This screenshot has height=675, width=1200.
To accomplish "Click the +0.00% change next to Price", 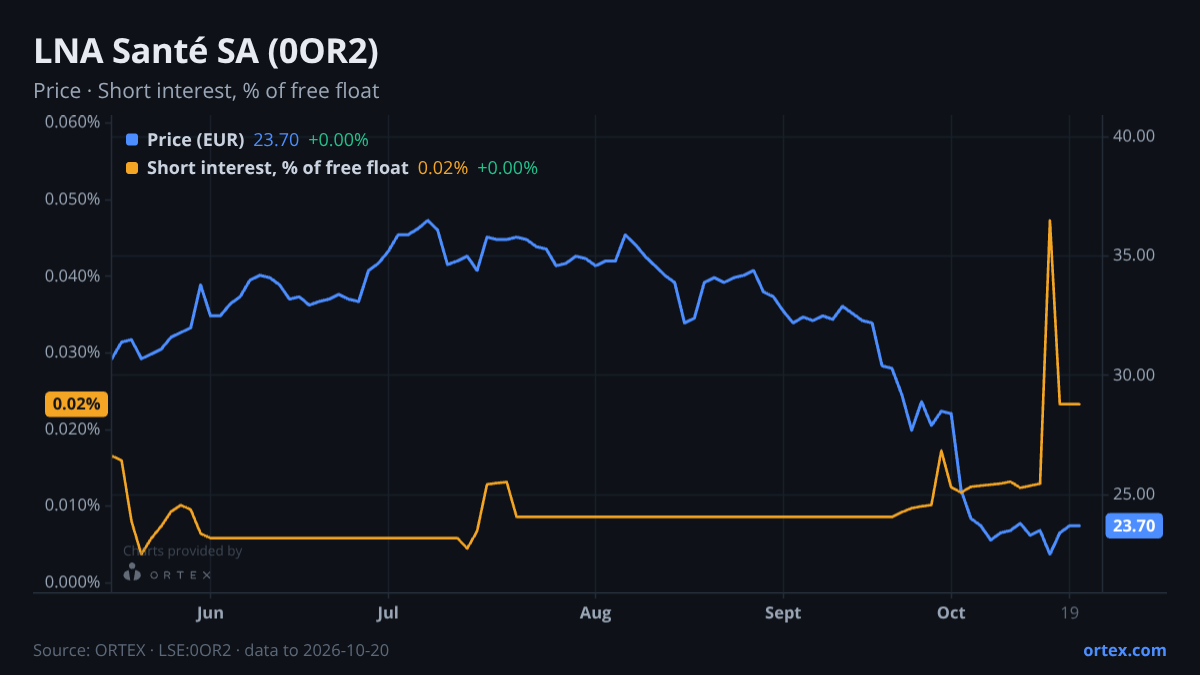I will pyautogui.click(x=338, y=139).
